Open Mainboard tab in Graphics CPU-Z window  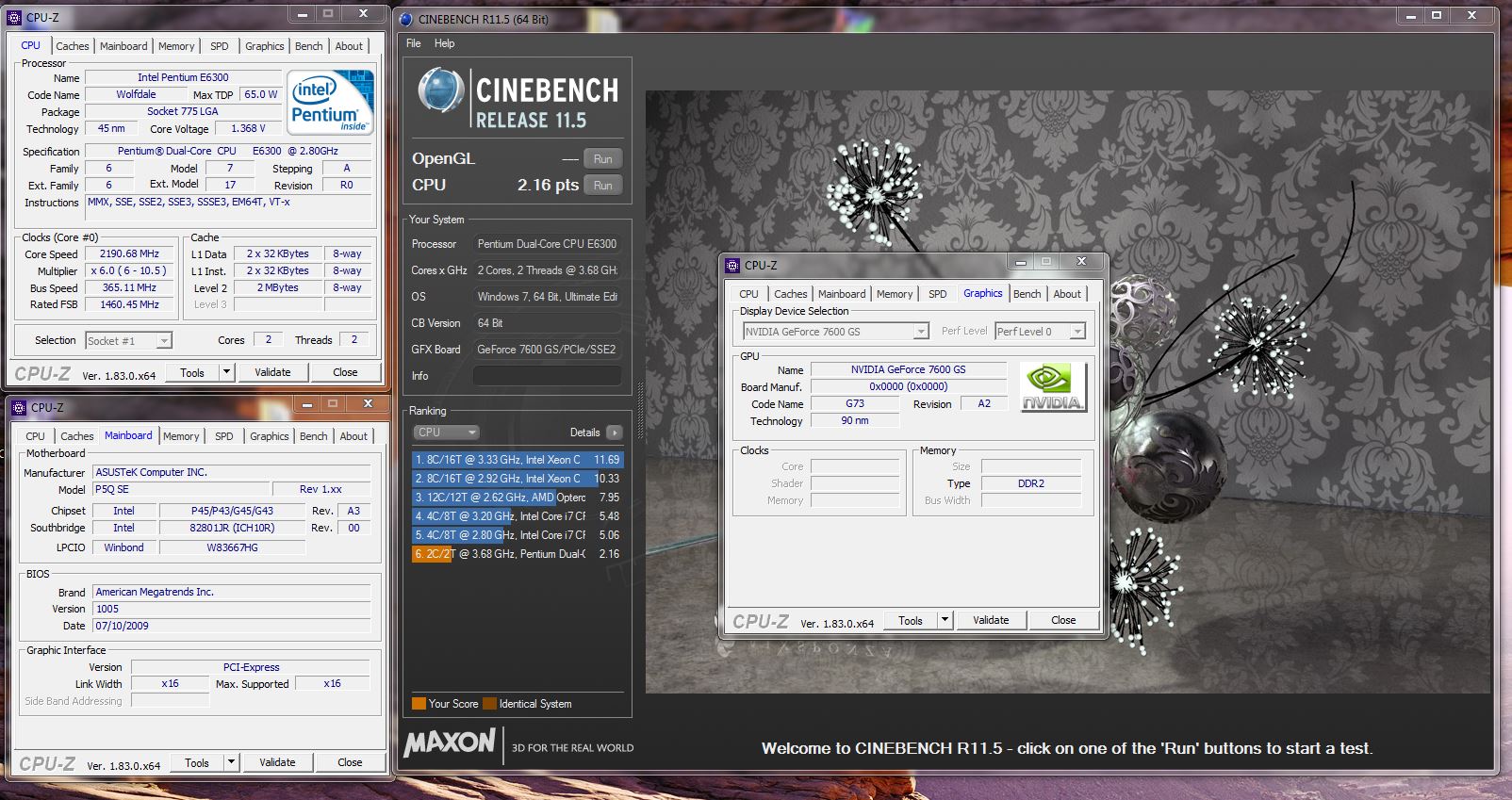pyautogui.click(x=841, y=294)
